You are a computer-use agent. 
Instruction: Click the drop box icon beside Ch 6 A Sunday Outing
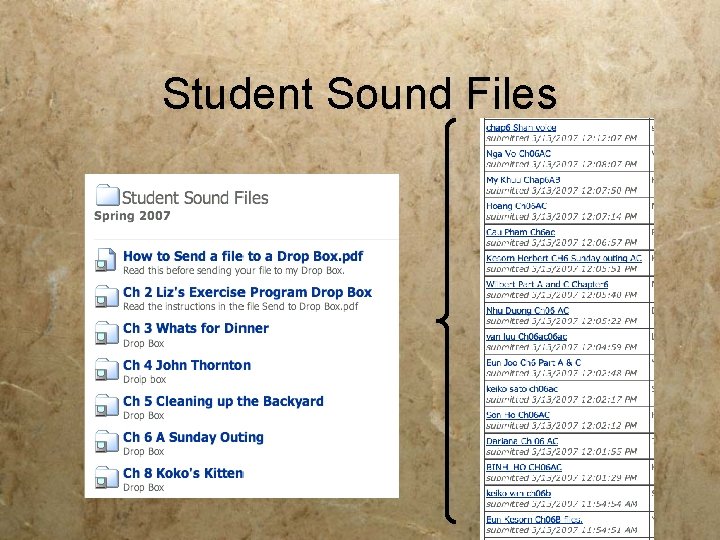tap(107, 441)
